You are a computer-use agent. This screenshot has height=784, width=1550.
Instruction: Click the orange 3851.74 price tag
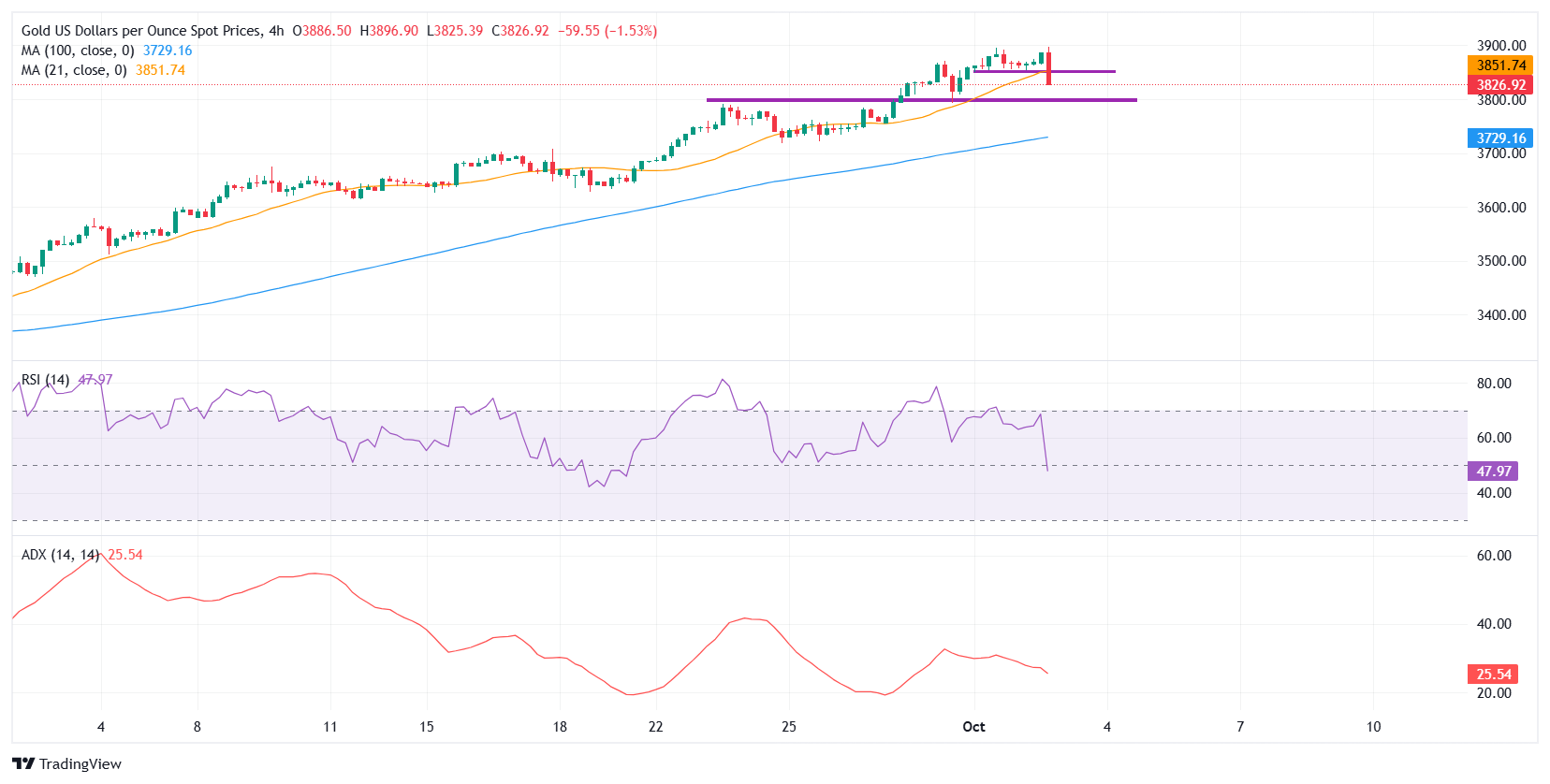tap(1500, 65)
